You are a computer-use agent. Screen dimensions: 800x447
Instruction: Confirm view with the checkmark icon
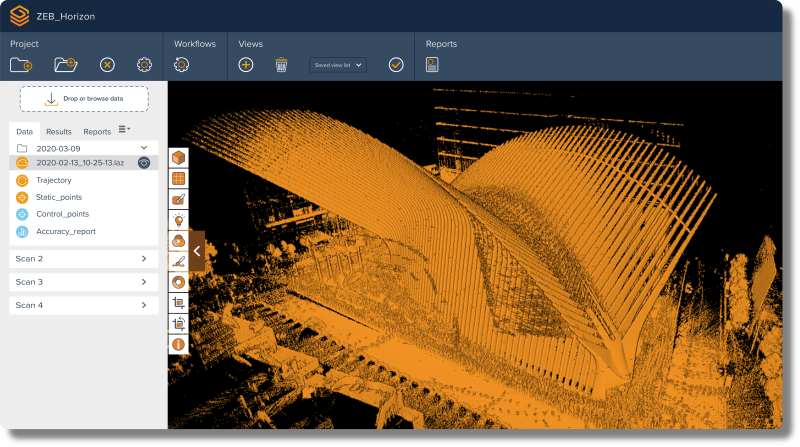(396, 65)
